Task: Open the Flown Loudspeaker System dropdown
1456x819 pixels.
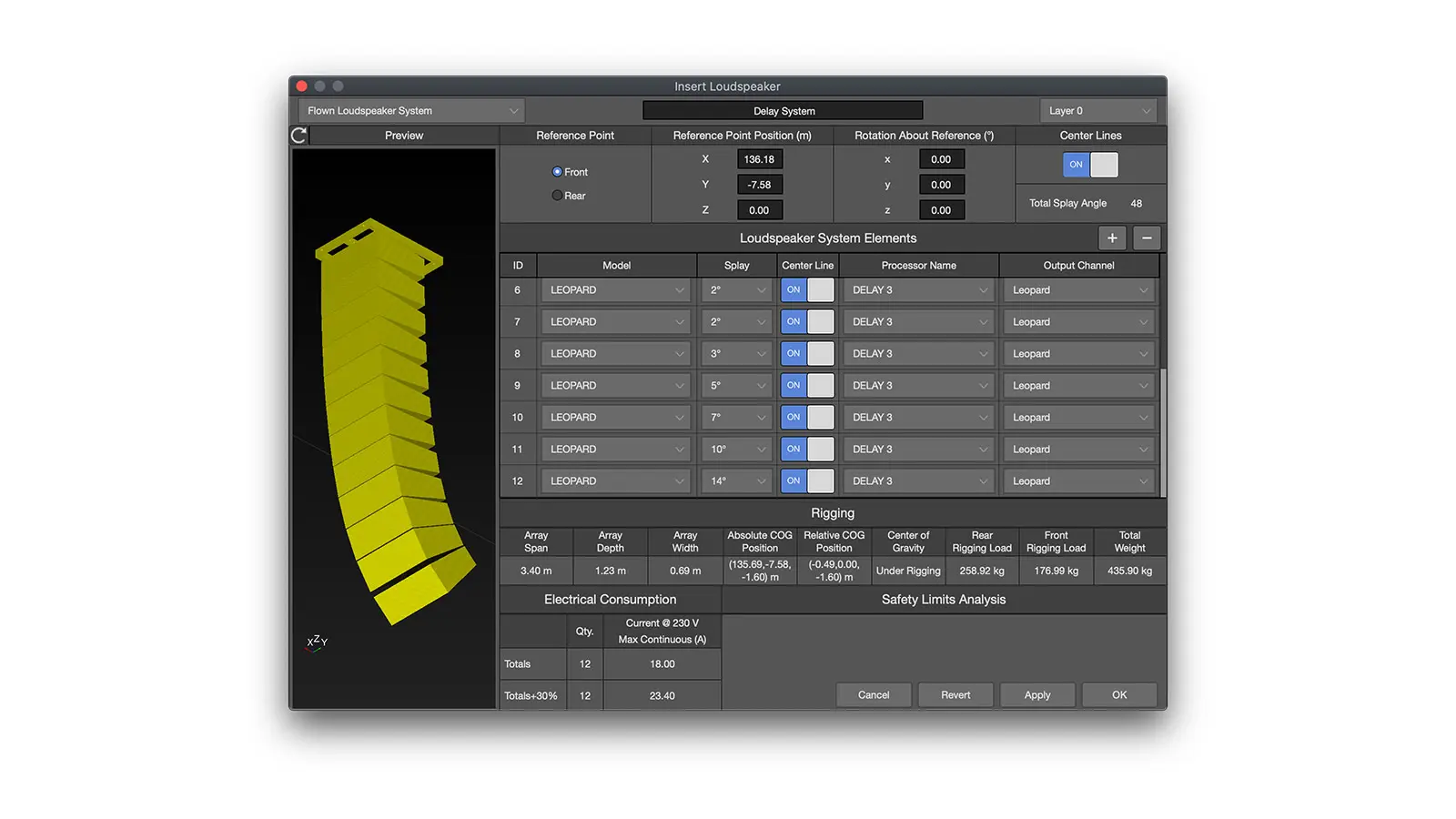Action: [411, 111]
